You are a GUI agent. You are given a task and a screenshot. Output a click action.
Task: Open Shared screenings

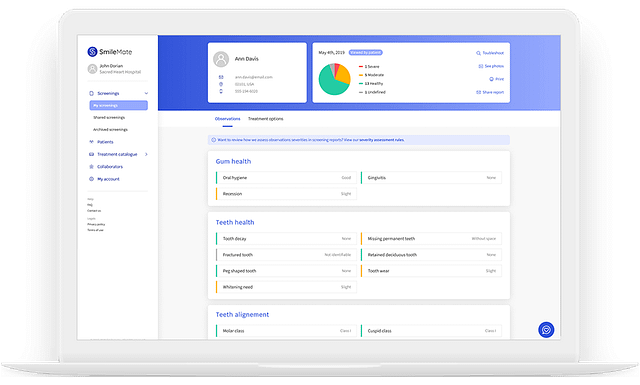click(109, 118)
